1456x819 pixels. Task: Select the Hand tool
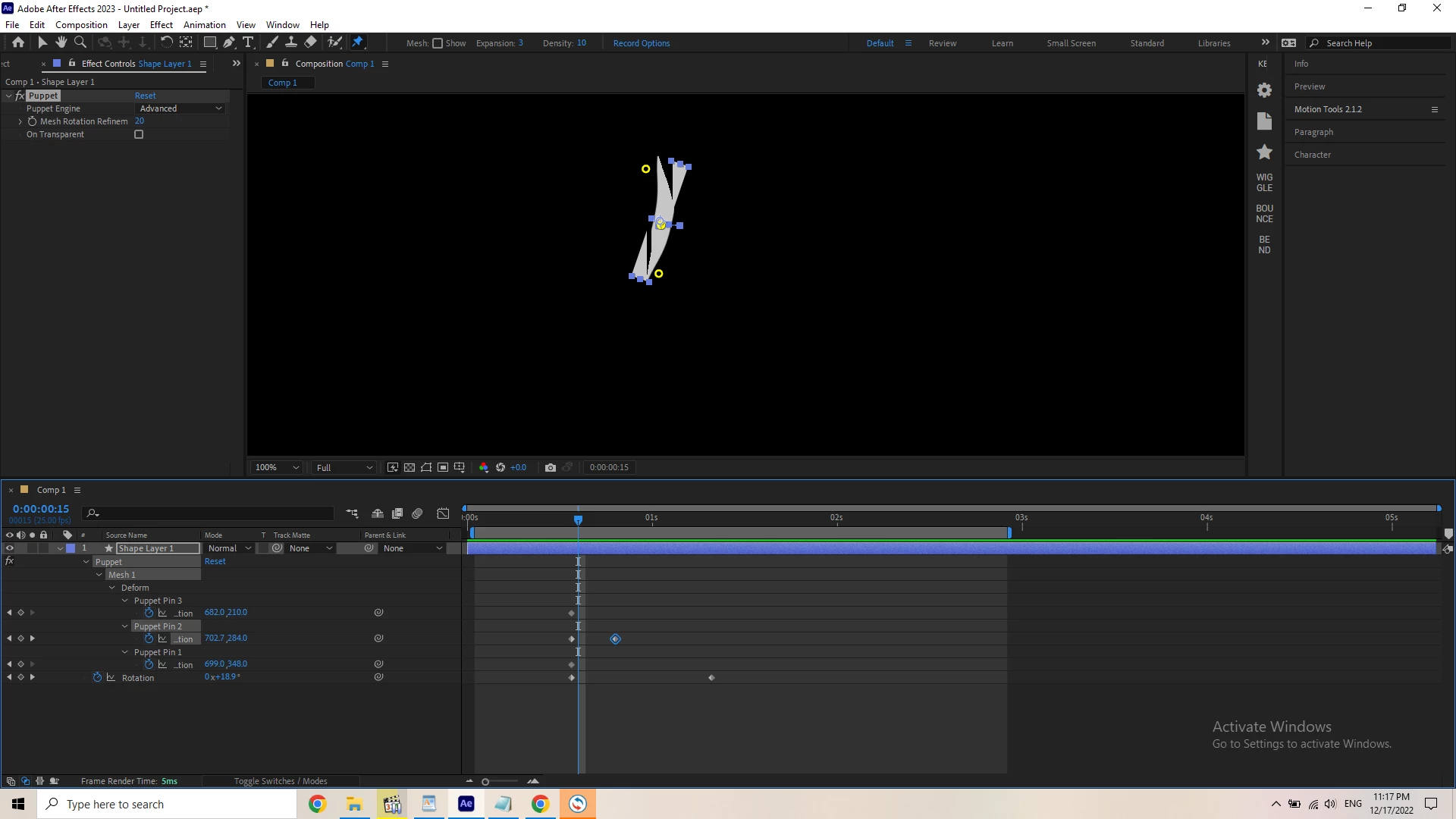(x=61, y=42)
